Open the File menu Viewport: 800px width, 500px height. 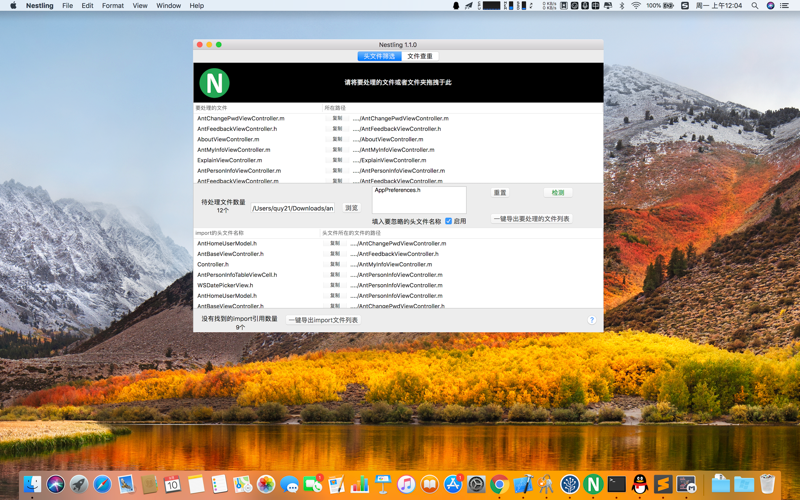(67, 6)
